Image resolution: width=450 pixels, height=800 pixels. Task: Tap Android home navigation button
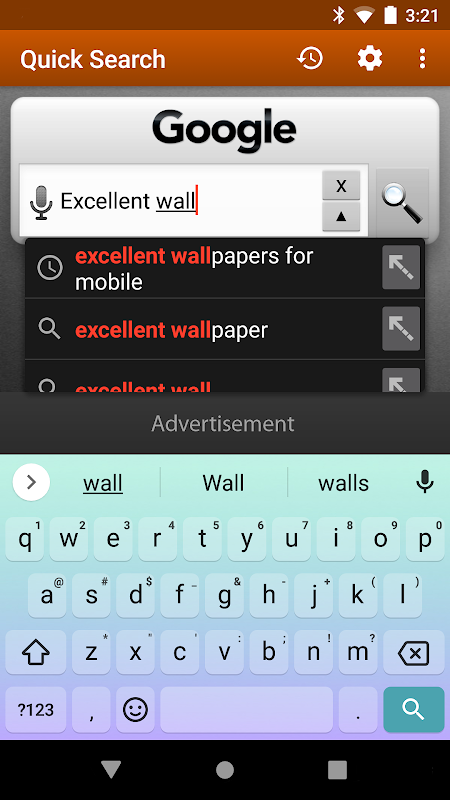224,770
